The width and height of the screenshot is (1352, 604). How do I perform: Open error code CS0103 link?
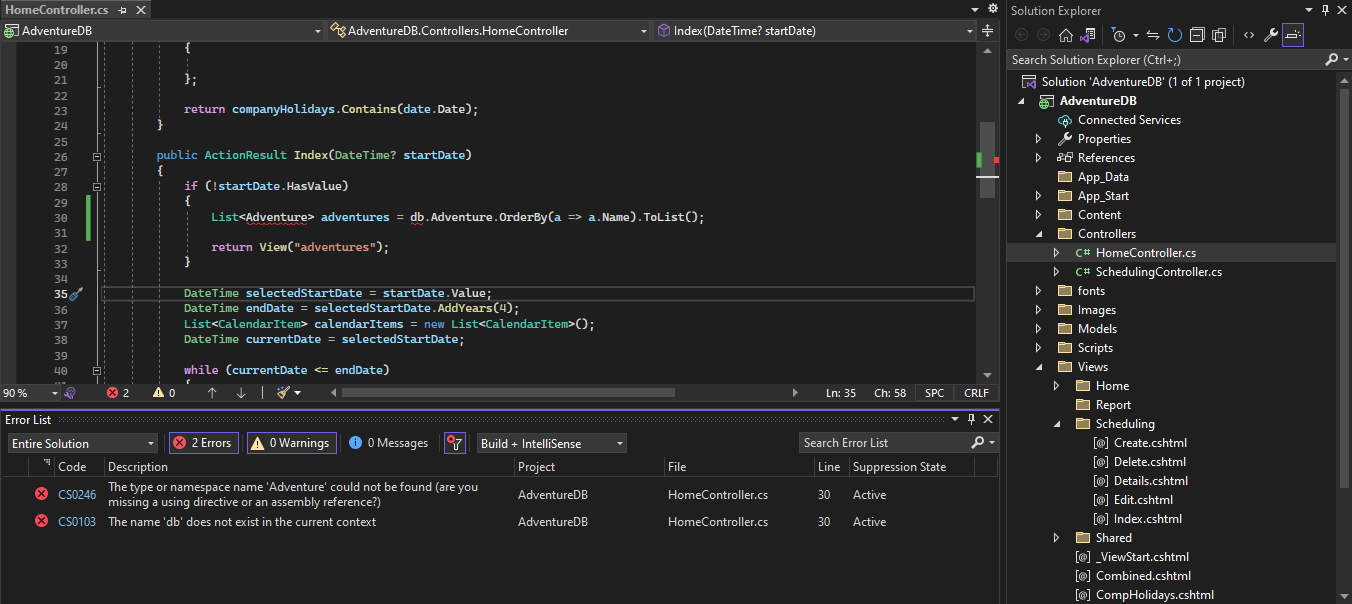[77, 522]
